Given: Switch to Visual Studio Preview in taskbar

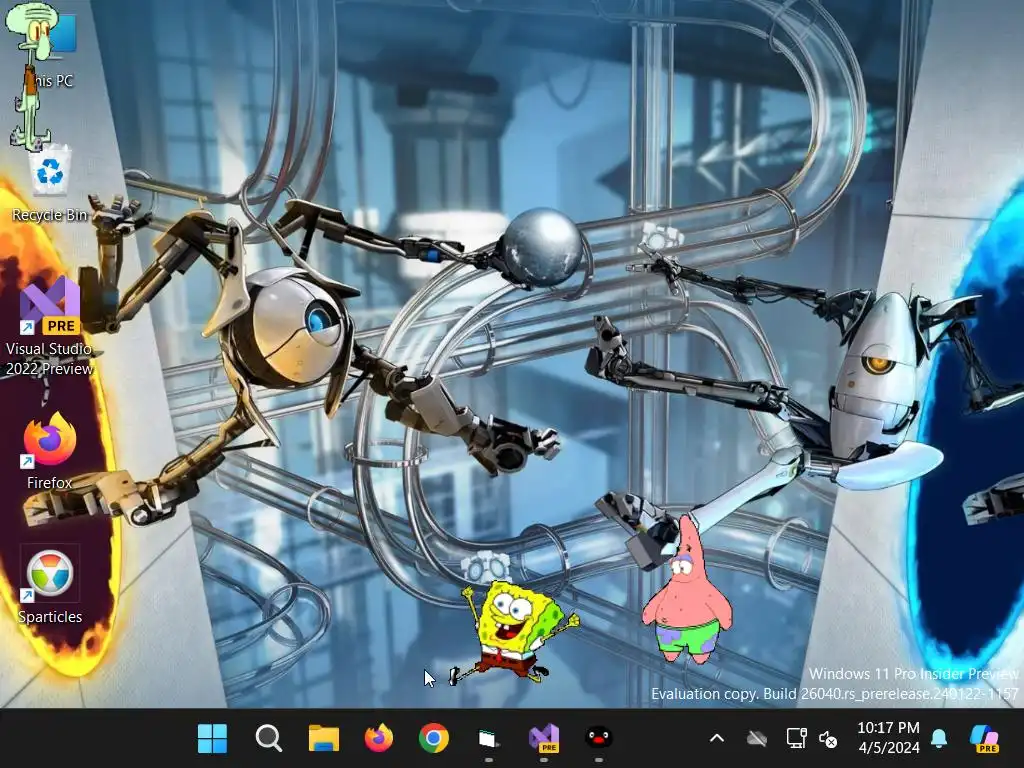Looking at the screenshot, I should [x=543, y=738].
